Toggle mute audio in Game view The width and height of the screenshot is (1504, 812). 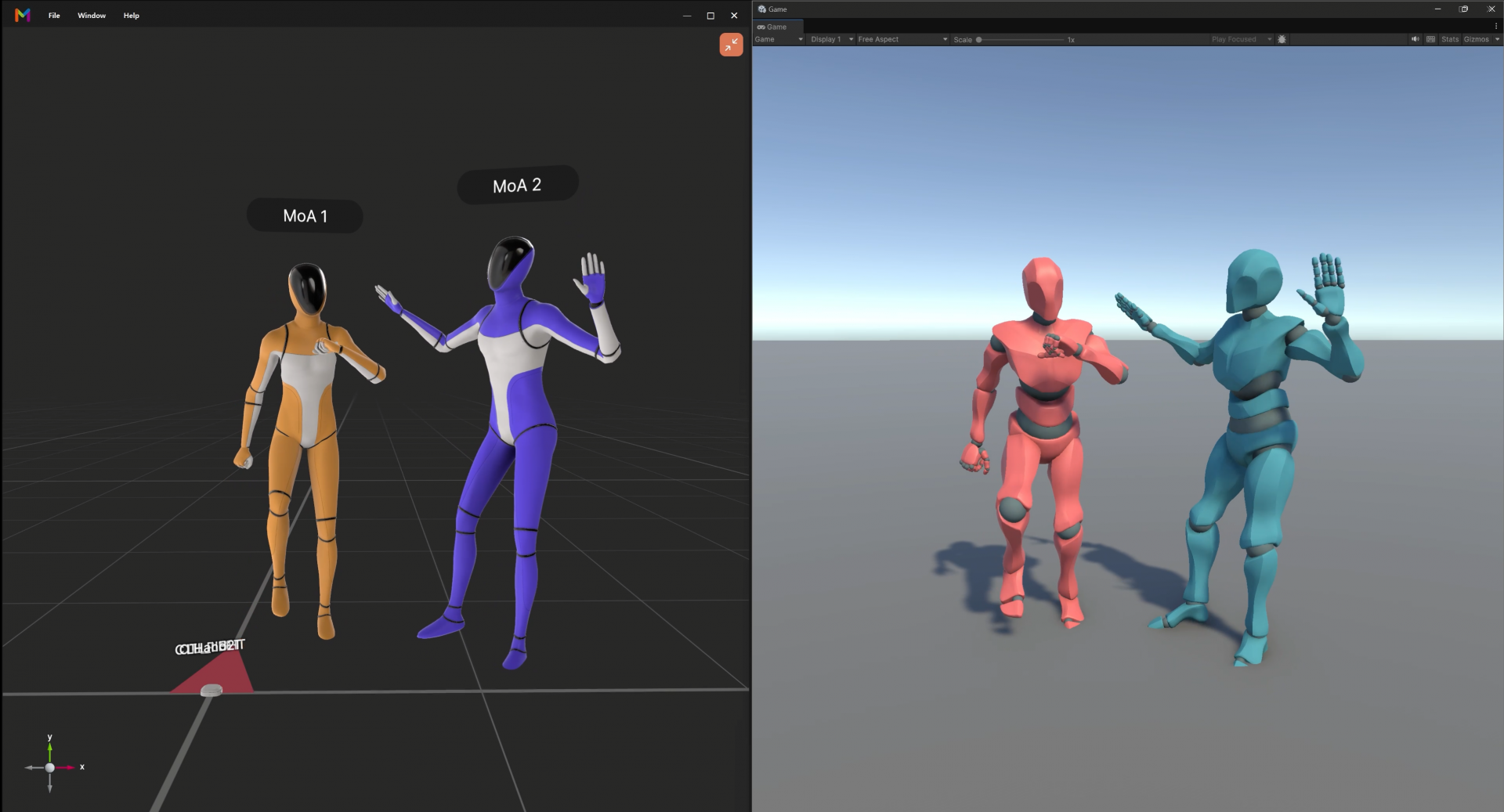(1415, 39)
